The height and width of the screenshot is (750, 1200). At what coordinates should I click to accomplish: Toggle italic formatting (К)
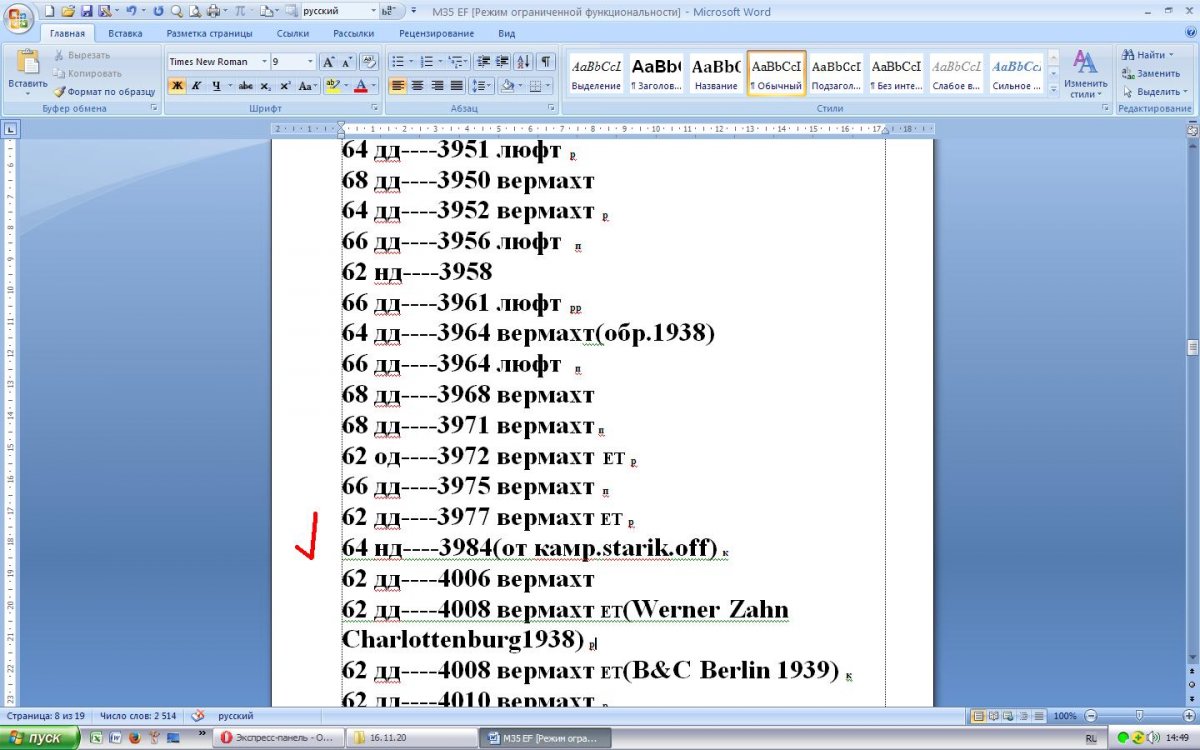(x=196, y=86)
